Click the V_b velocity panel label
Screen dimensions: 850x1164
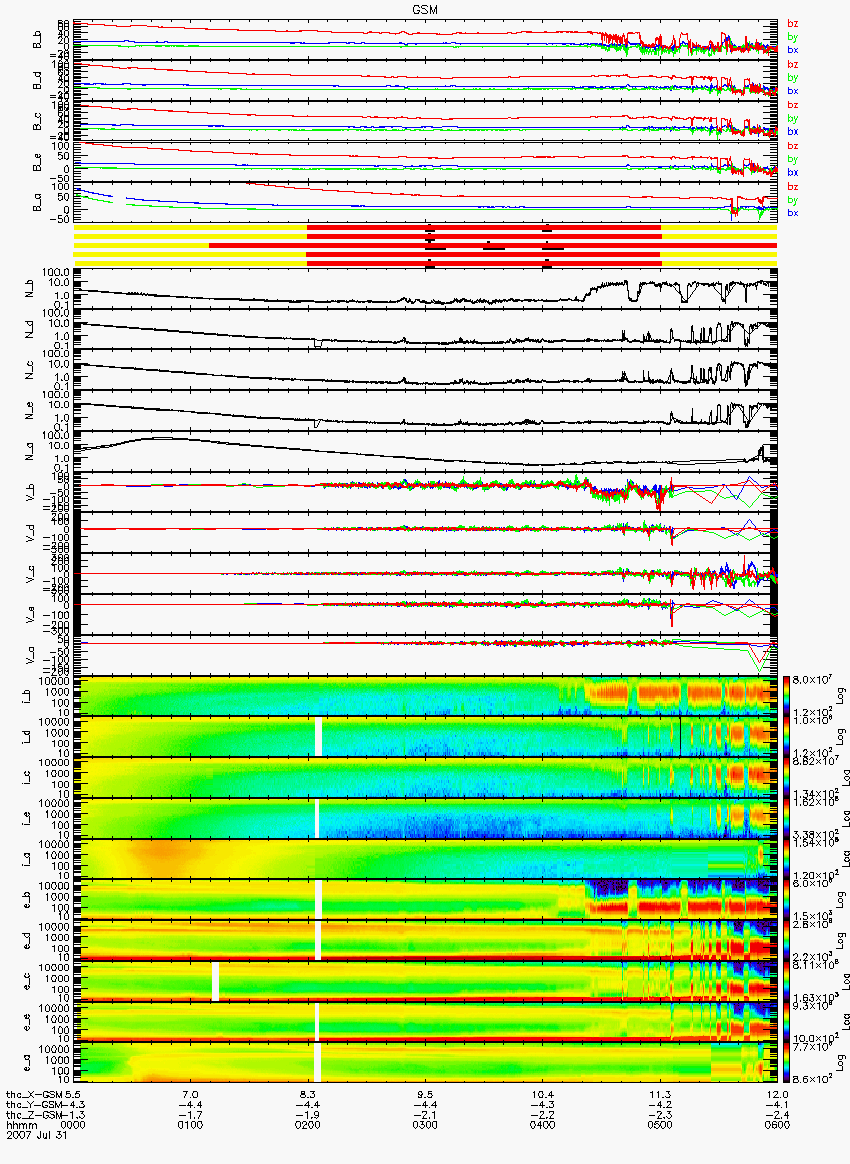click(31, 493)
